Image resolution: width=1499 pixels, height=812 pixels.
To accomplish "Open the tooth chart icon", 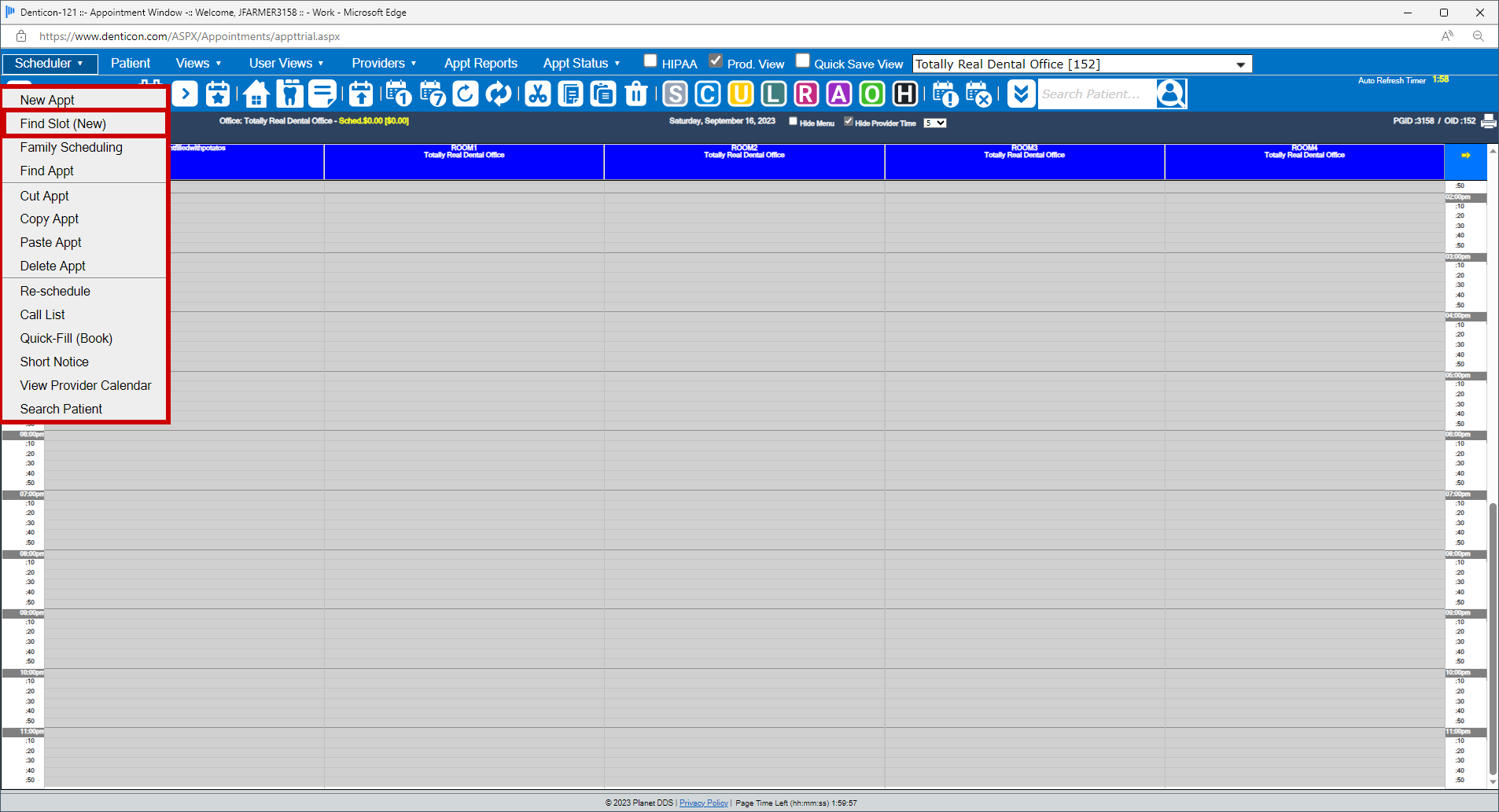I will pyautogui.click(x=289, y=94).
